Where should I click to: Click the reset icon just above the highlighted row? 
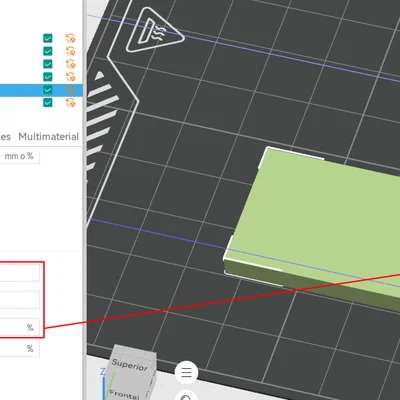point(70,77)
